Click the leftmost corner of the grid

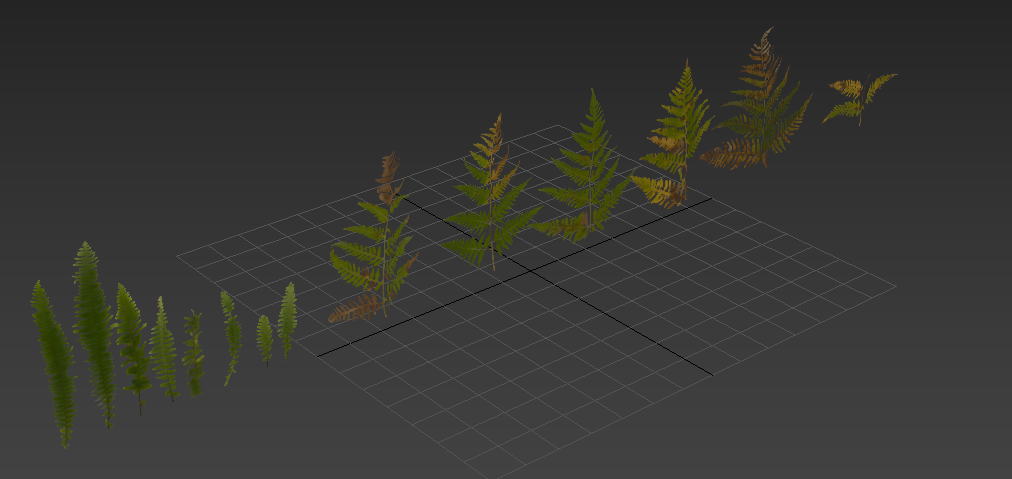click(178, 256)
